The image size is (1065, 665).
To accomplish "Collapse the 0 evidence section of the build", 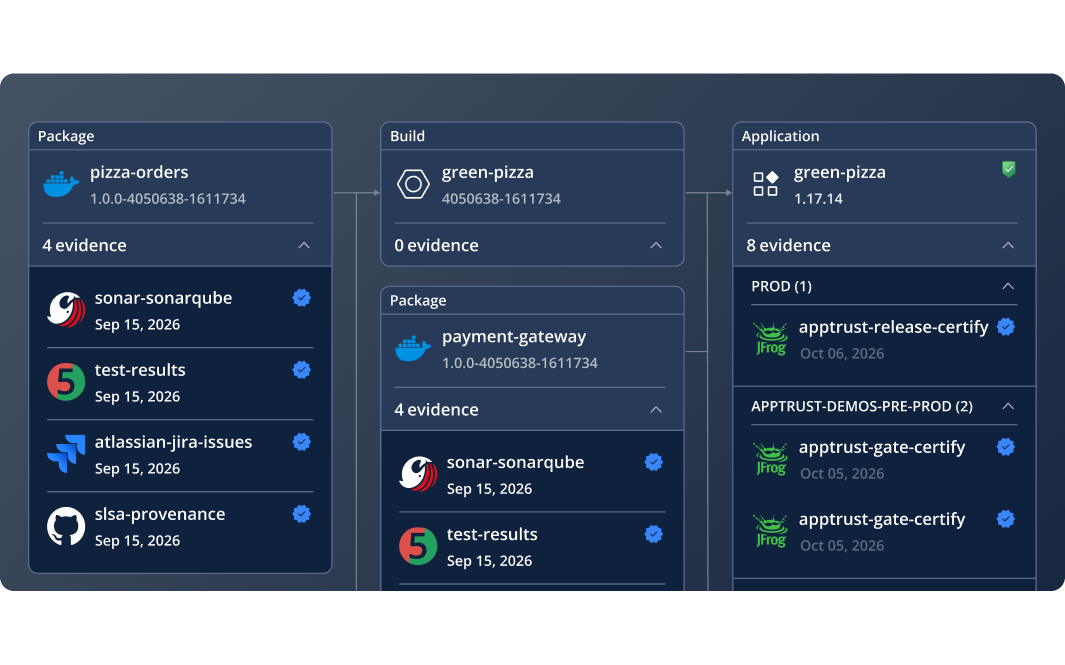I will (x=655, y=245).
